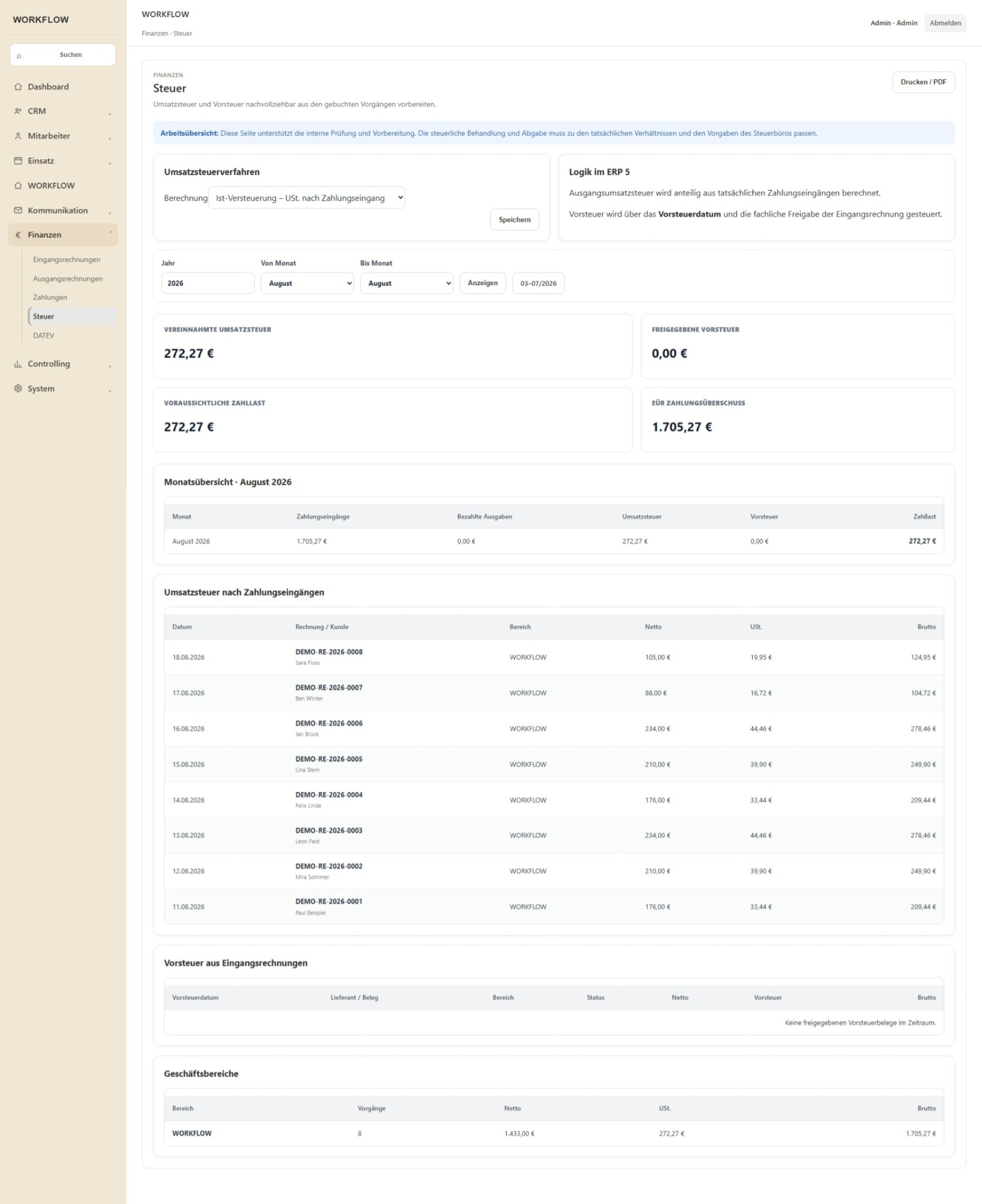This screenshot has width=982, height=1204.
Task: Click the Freigegebene Vorsteuer card
Action: [x=797, y=346]
